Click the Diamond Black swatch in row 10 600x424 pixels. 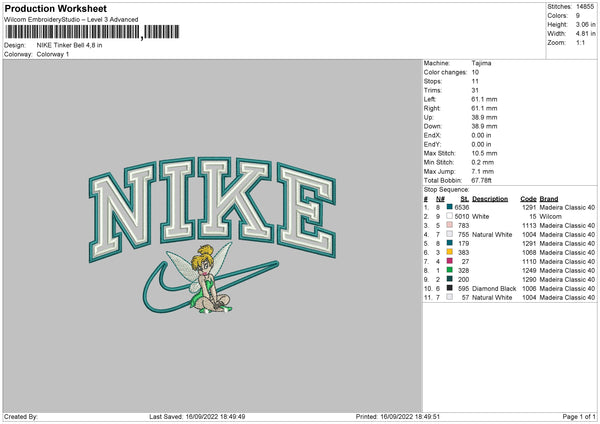[x=449, y=288]
